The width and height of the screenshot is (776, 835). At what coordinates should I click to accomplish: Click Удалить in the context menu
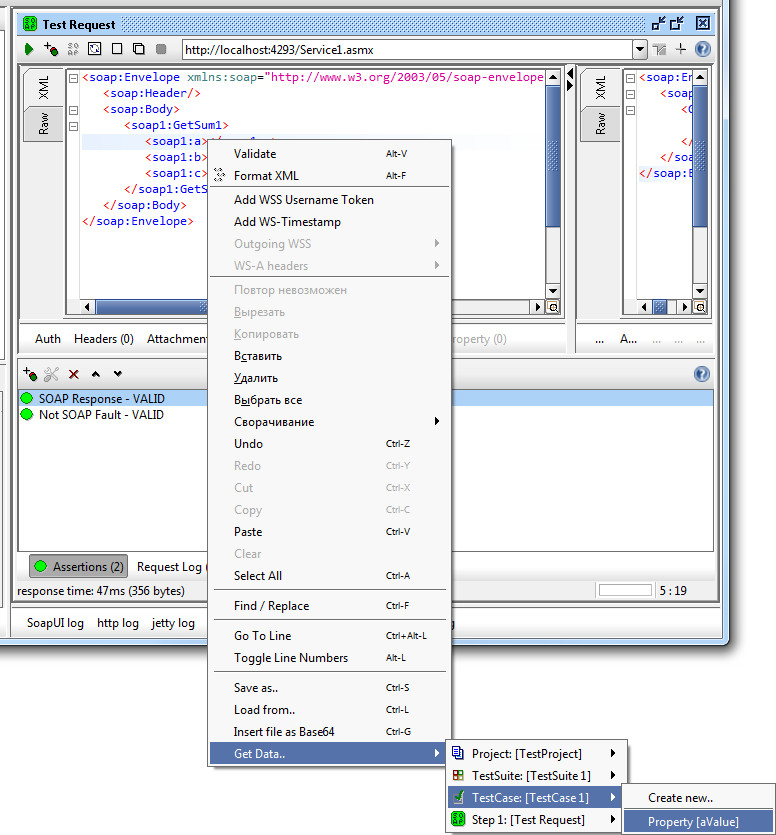click(330, 378)
